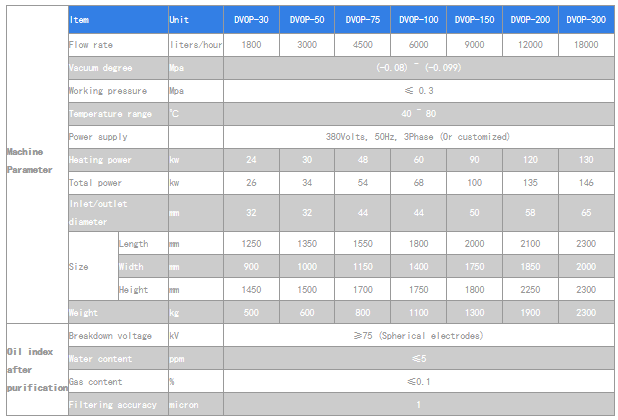This screenshot has width=618, height=420.
Task: Select the Weight row label
Action: (83, 313)
